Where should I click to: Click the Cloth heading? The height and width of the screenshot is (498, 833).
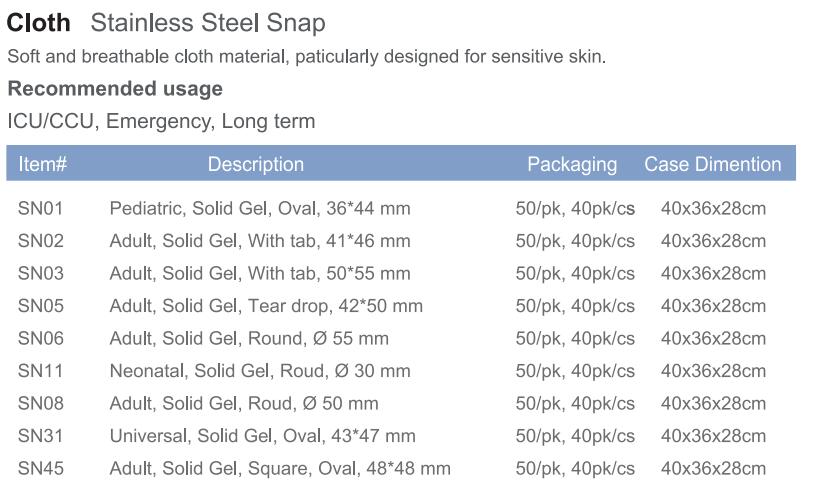pos(38,23)
